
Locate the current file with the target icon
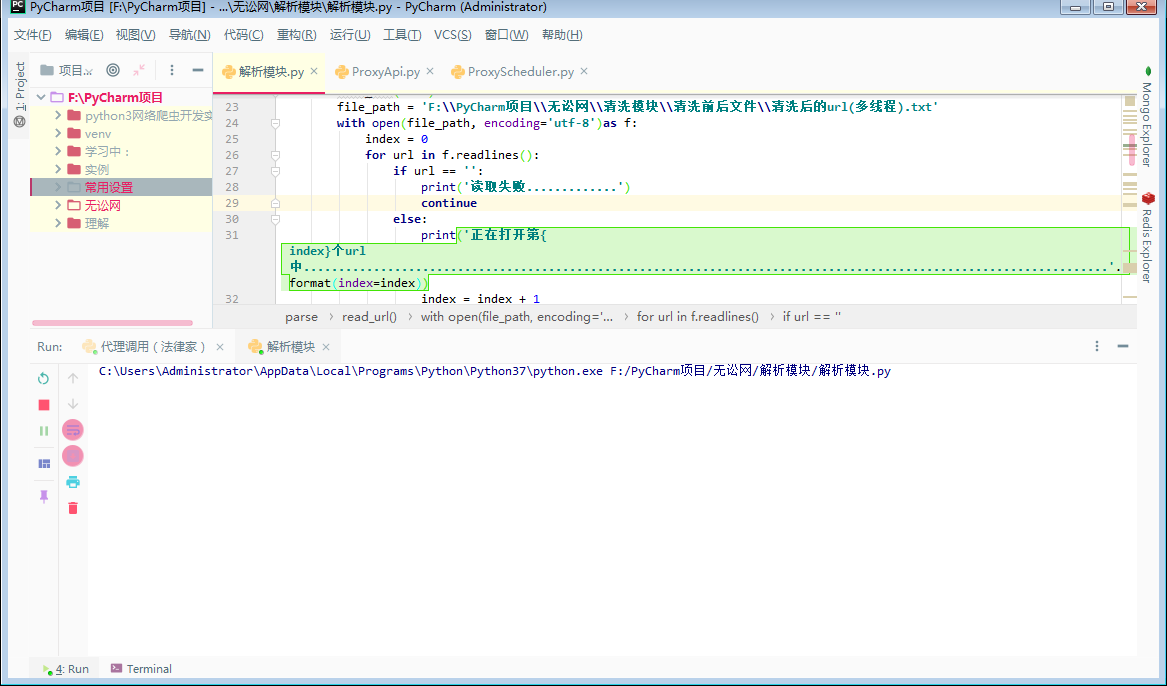click(113, 70)
